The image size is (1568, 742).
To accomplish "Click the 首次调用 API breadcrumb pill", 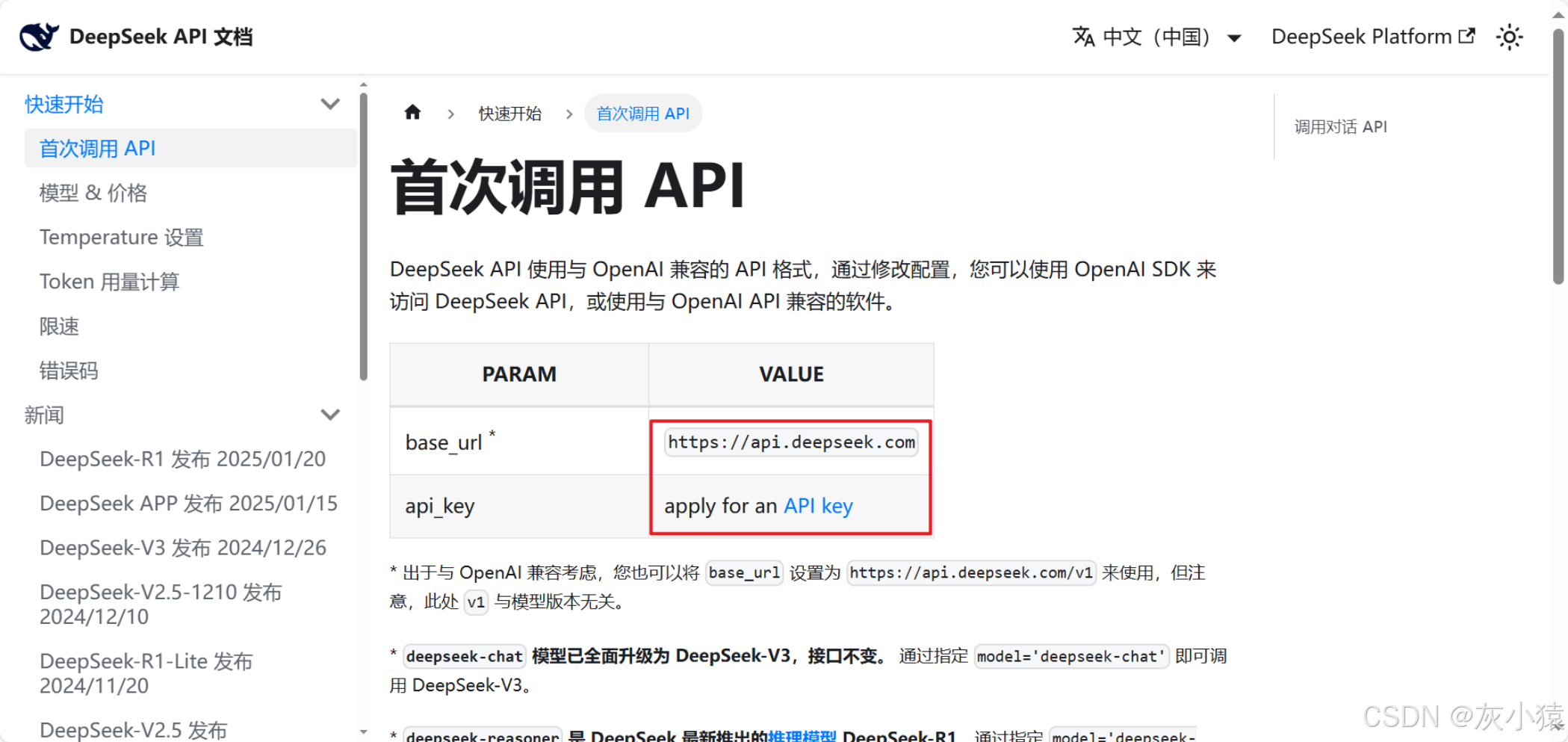I will 643,114.
